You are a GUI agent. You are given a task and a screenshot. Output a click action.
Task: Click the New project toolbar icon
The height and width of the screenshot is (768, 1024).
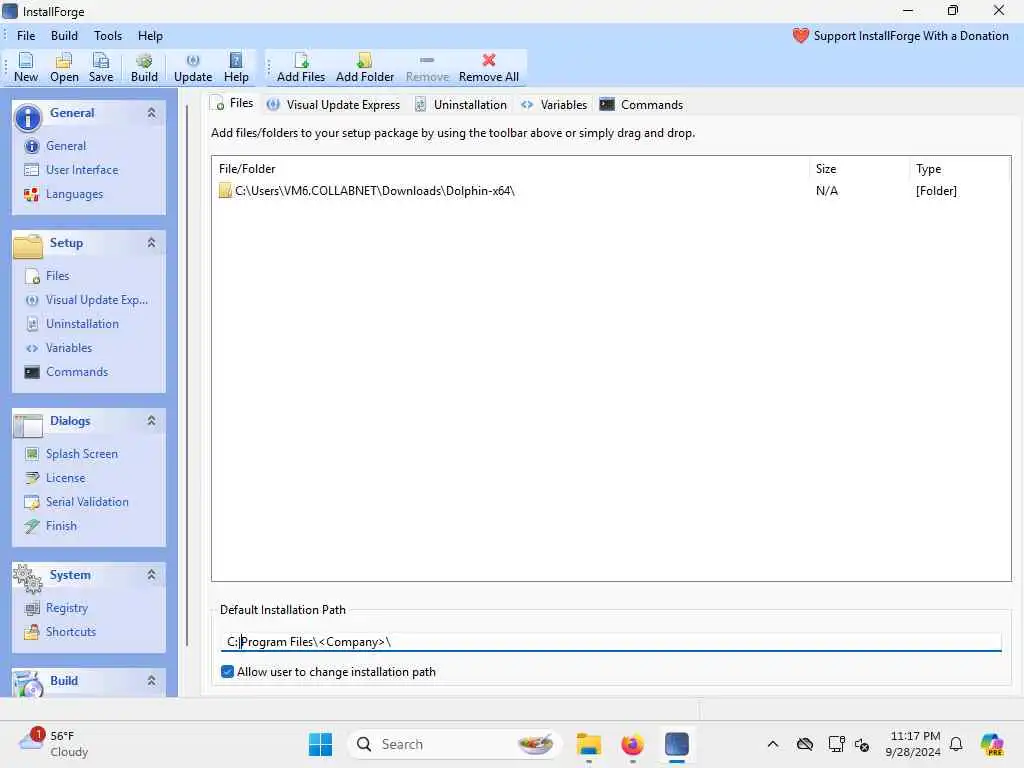point(25,67)
